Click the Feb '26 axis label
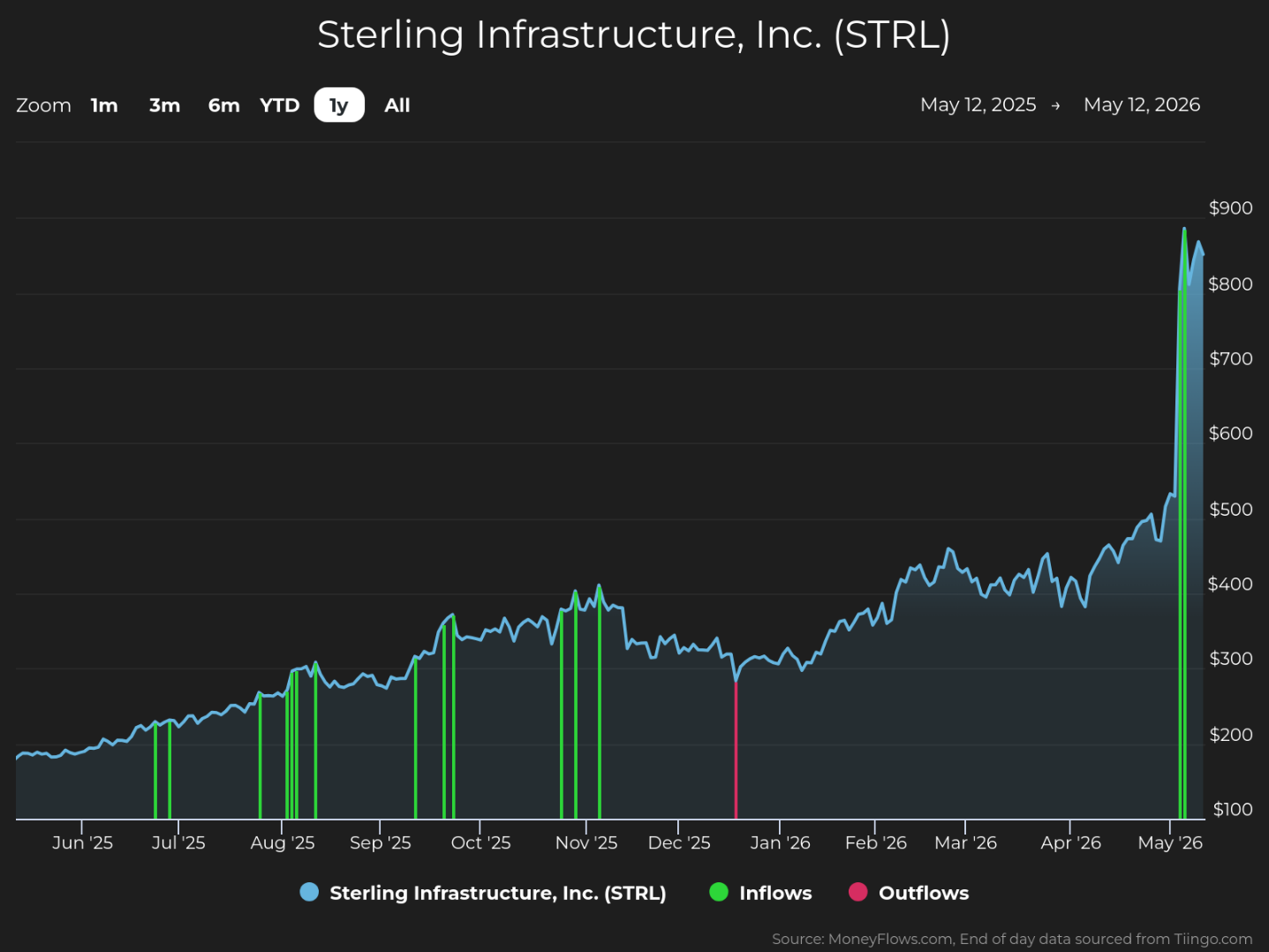The height and width of the screenshot is (952, 1269). [x=876, y=842]
